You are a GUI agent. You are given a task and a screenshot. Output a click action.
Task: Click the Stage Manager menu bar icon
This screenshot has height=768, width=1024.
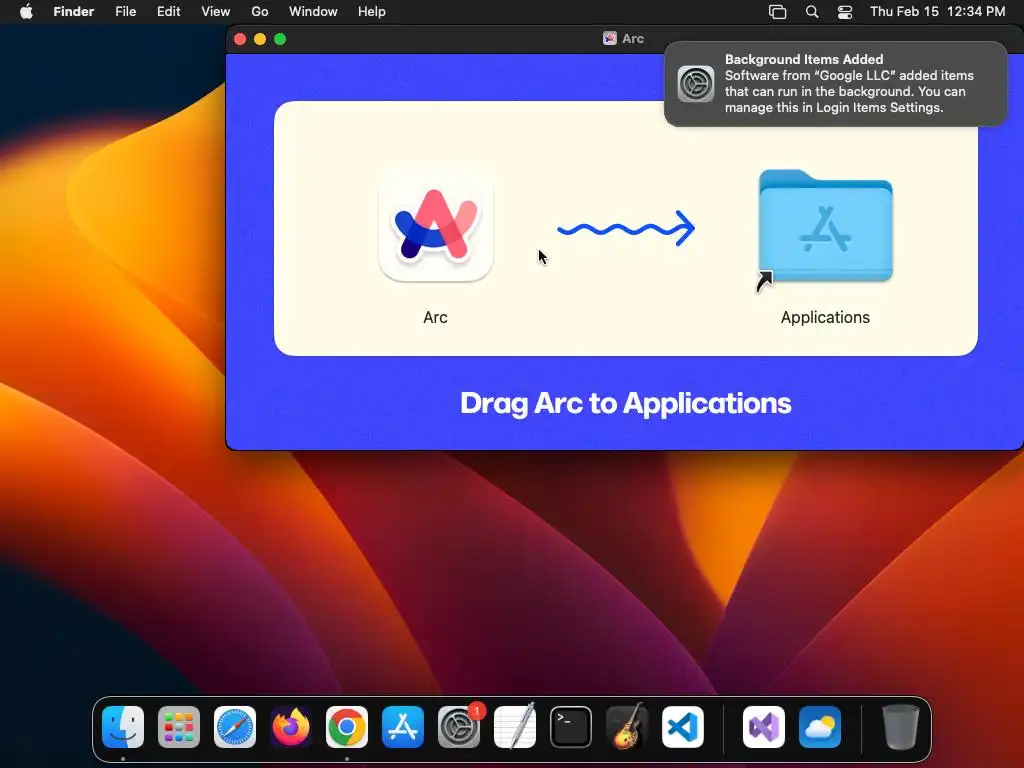pyautogui.click(x=777, y=12)
